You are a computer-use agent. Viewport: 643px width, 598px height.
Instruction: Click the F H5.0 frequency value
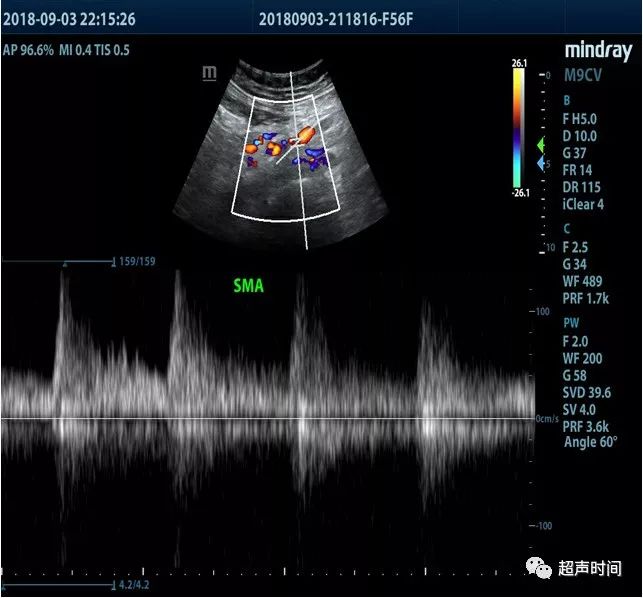point(580,119)
